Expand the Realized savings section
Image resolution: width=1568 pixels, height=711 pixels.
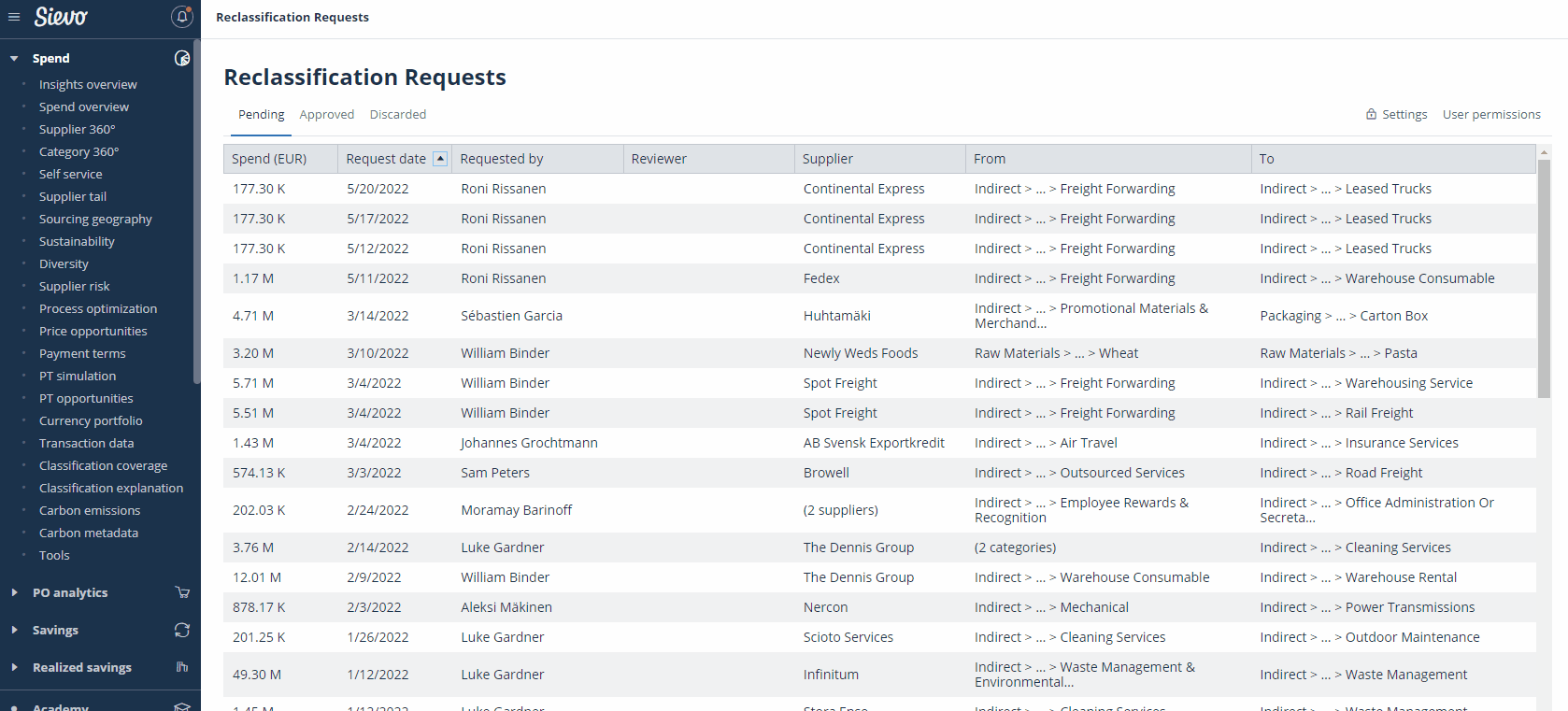point(14,667)
